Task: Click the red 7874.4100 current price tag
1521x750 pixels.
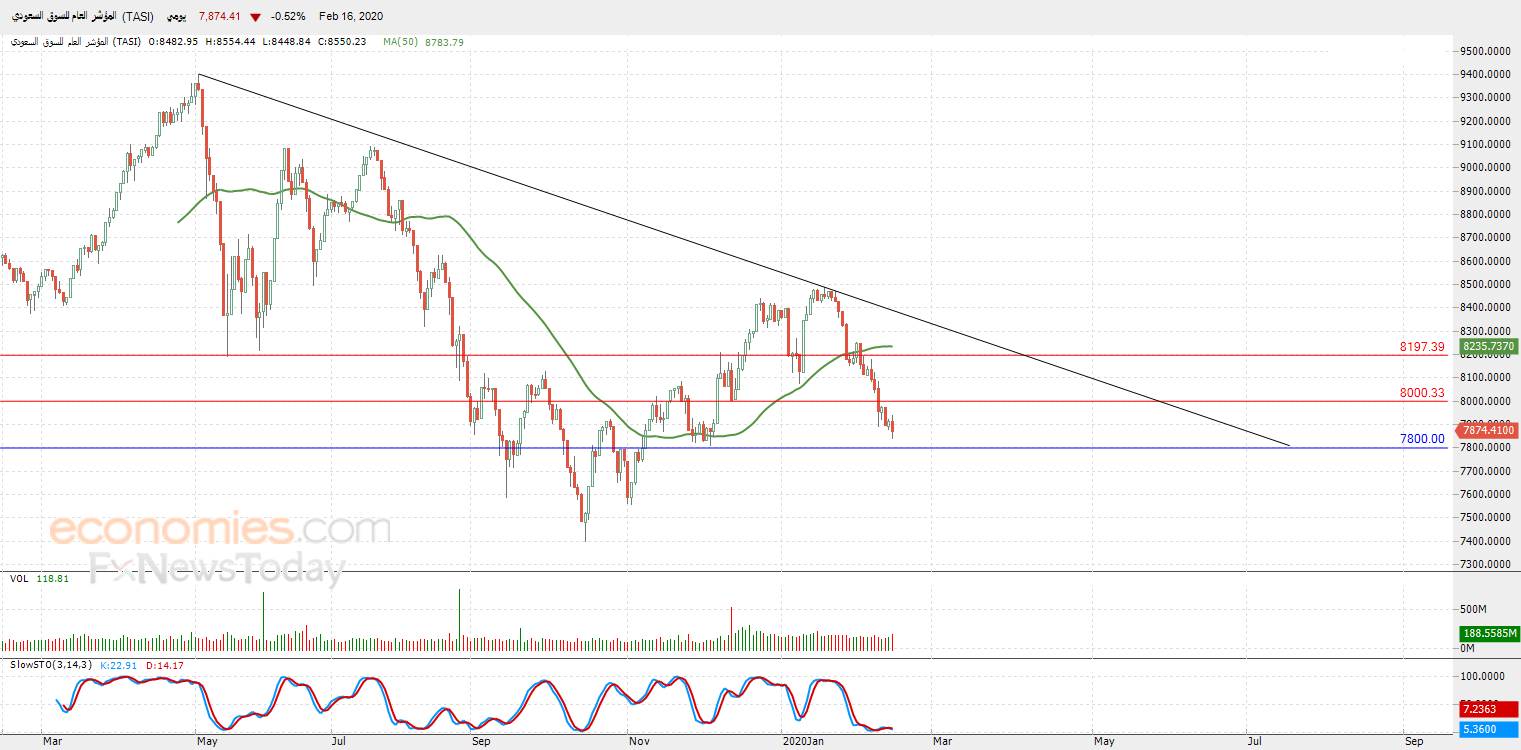Action: (x=1487, y=430)
